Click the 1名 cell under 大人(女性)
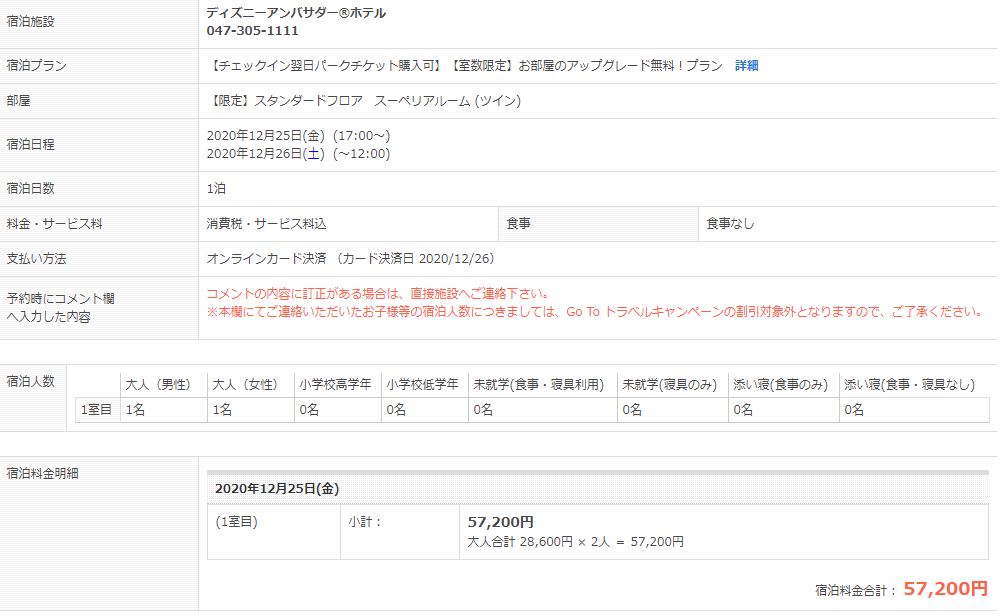The height and width of the screenshot is (616, 1003). tap(251, 410)
